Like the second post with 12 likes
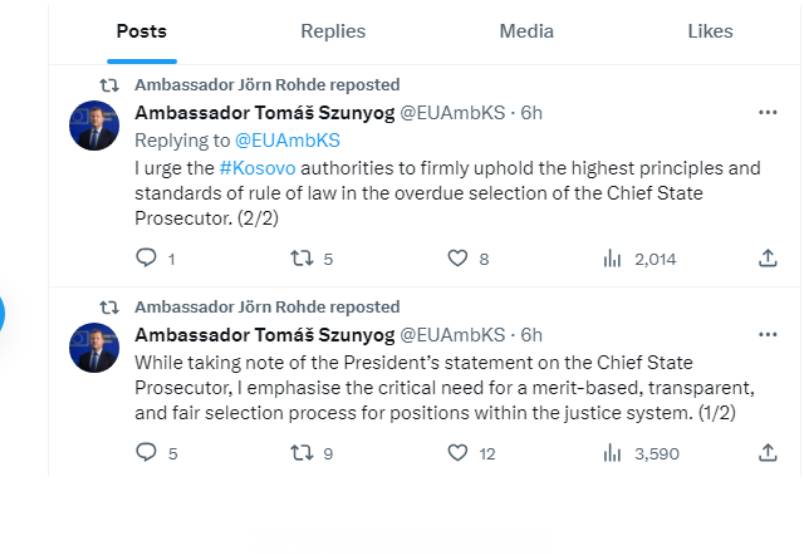Viewport: 803px width, 554px height. [x=457, y=453]
